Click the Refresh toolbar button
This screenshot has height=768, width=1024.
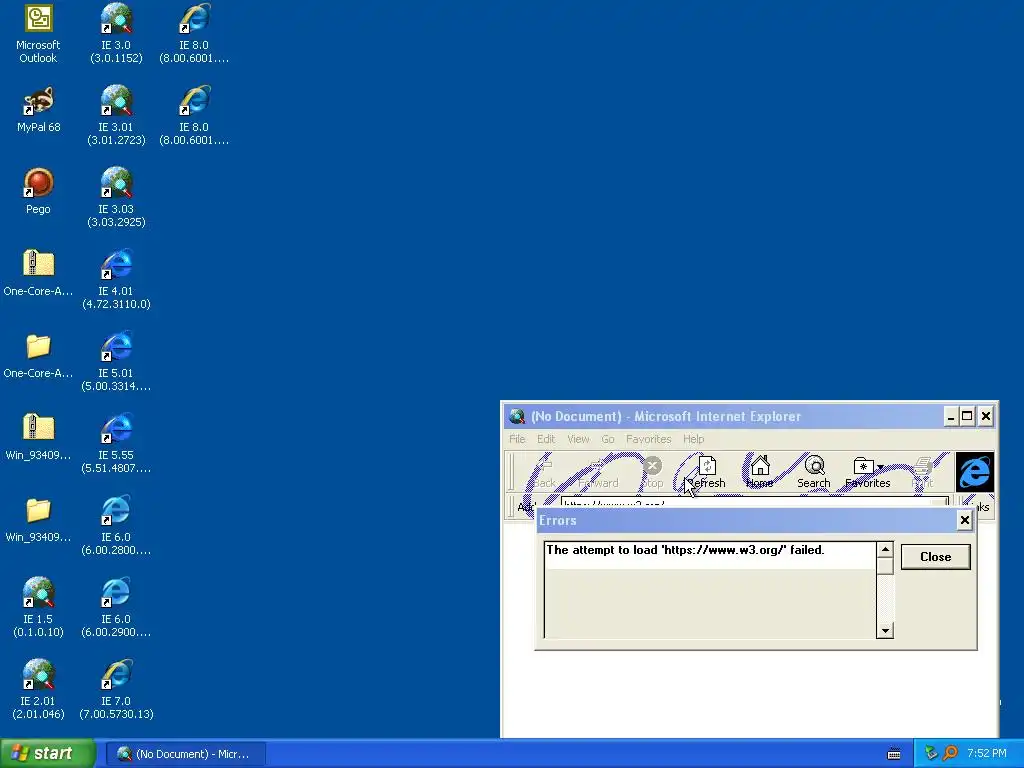[707, 473]
